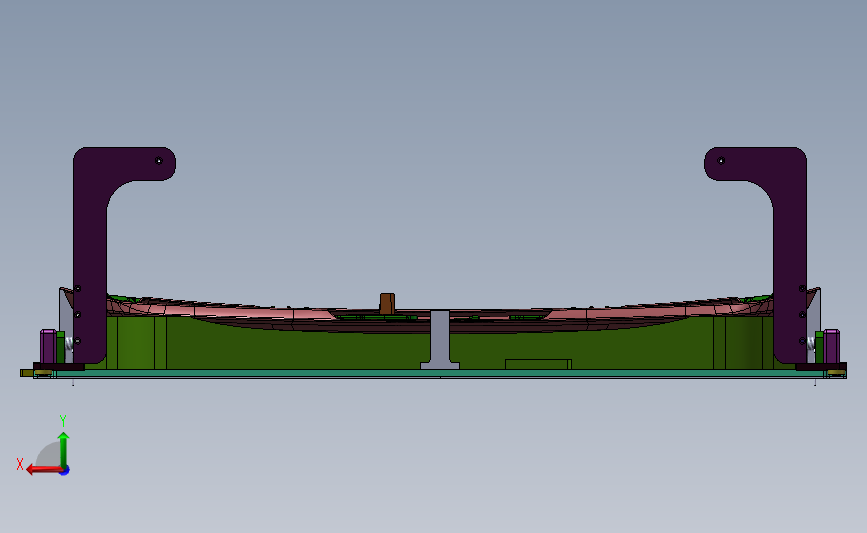The width and height of the screenshot is (867, 533).
Task: Pick the violet standoff on the right edge
Action: pyautogui.click(x=832, y=346)
